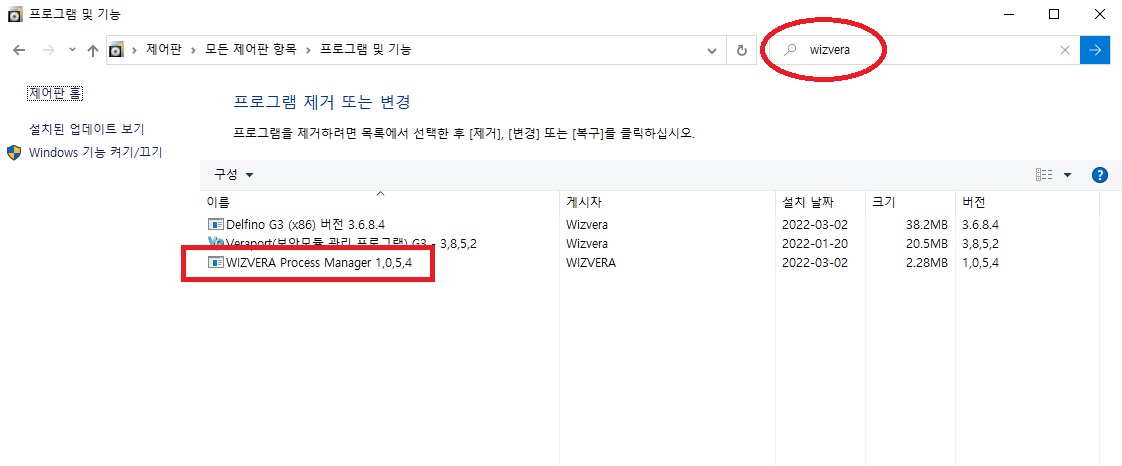Image resolution: width=1122 pixels, height=466 pixels.
Task: Click 프로그램 및 기능 breadcrumb
Action: [365, 50]
